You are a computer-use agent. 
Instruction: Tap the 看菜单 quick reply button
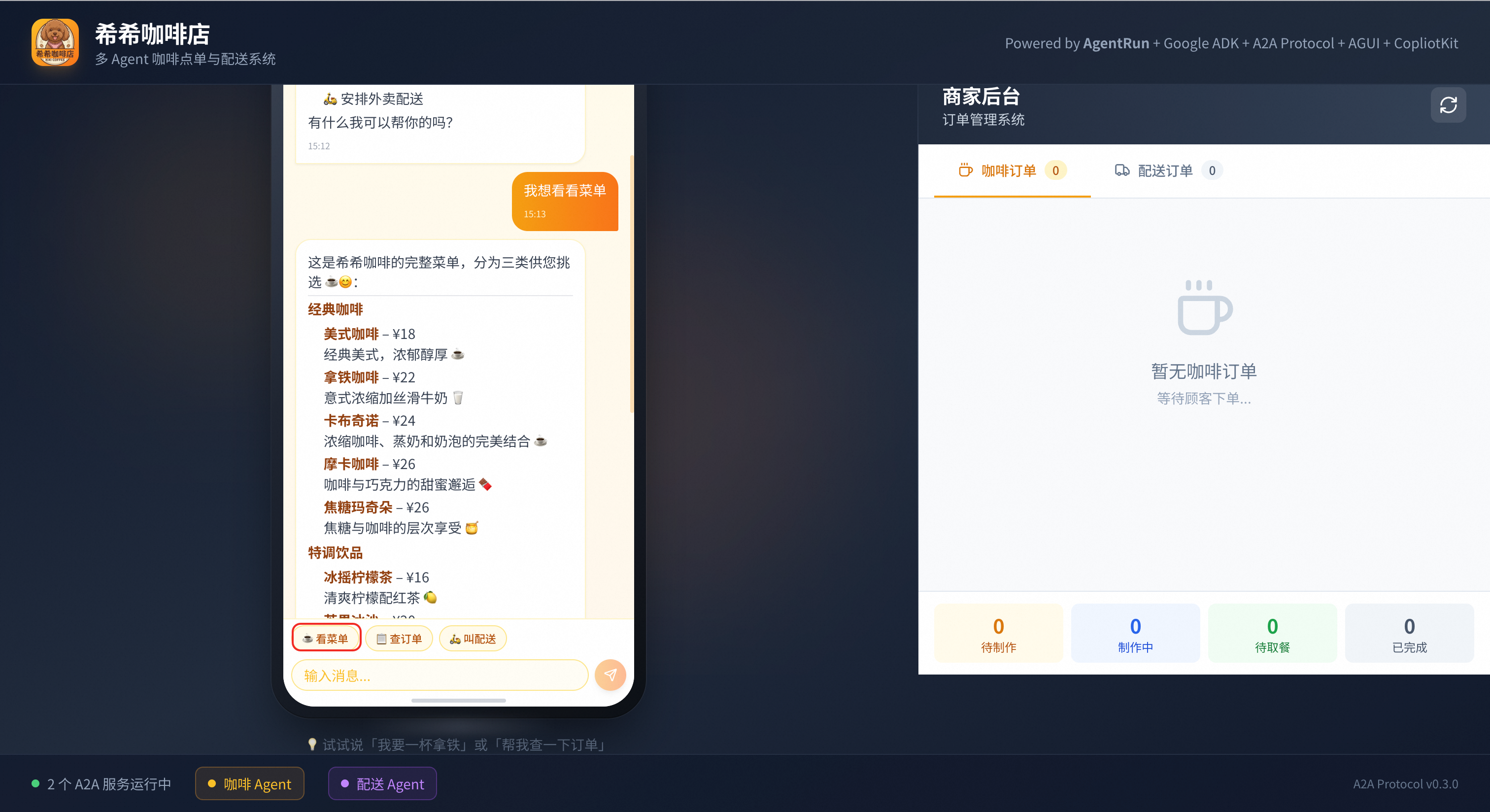326,639
